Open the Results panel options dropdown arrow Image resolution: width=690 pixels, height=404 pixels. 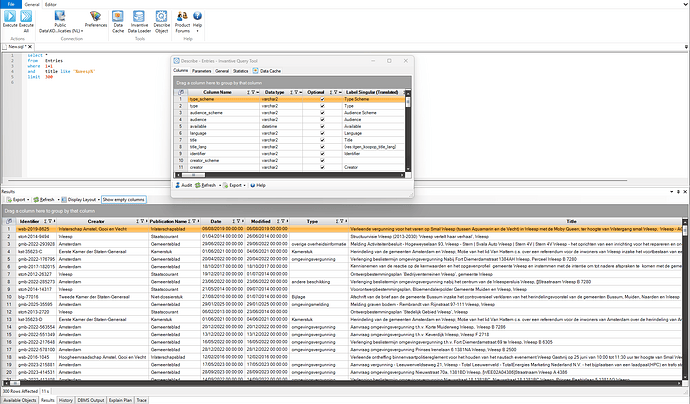pyautogui.click(x=672, y=192)
